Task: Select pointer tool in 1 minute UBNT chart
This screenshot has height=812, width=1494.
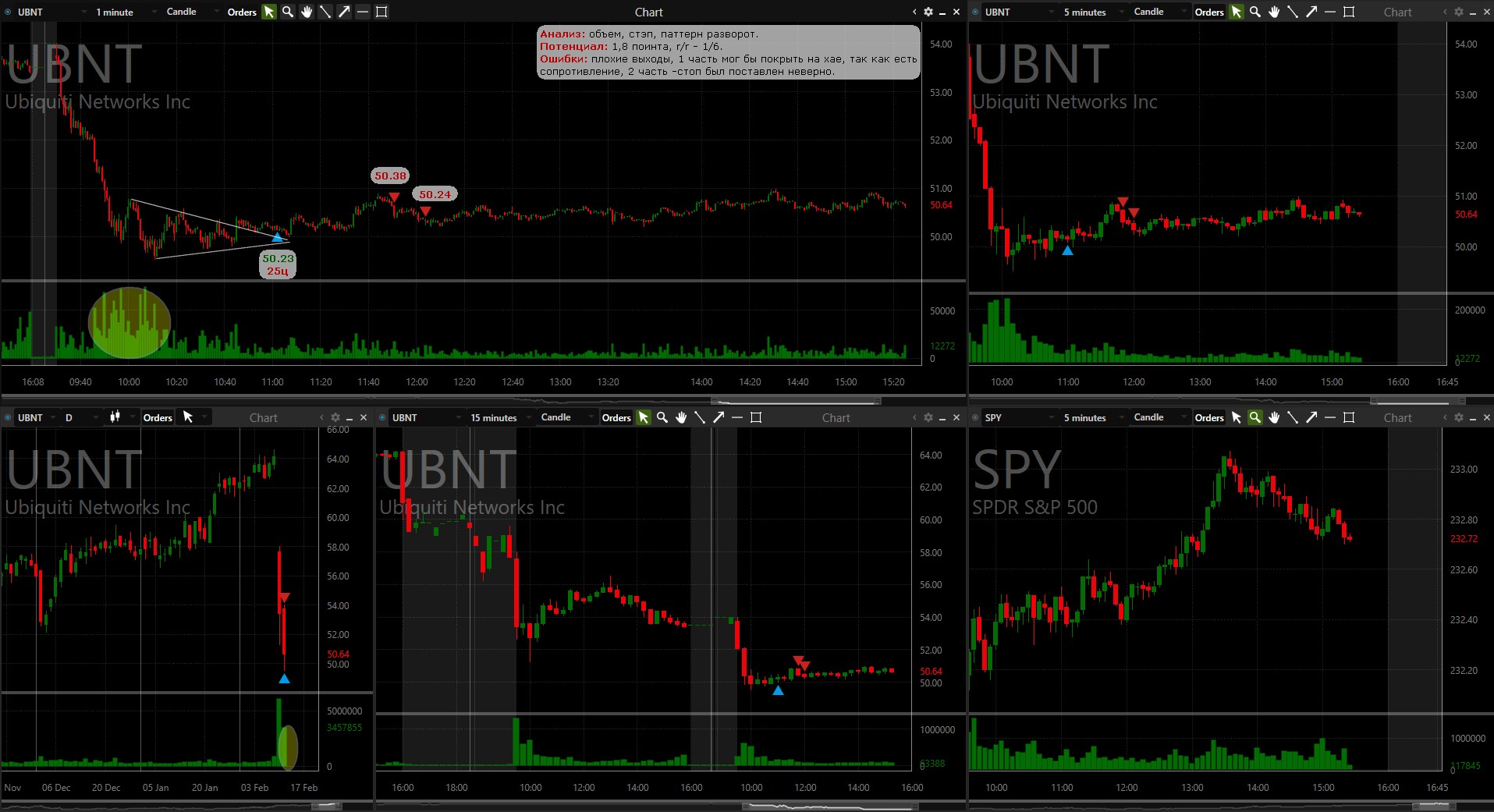Action: [268, 12]
